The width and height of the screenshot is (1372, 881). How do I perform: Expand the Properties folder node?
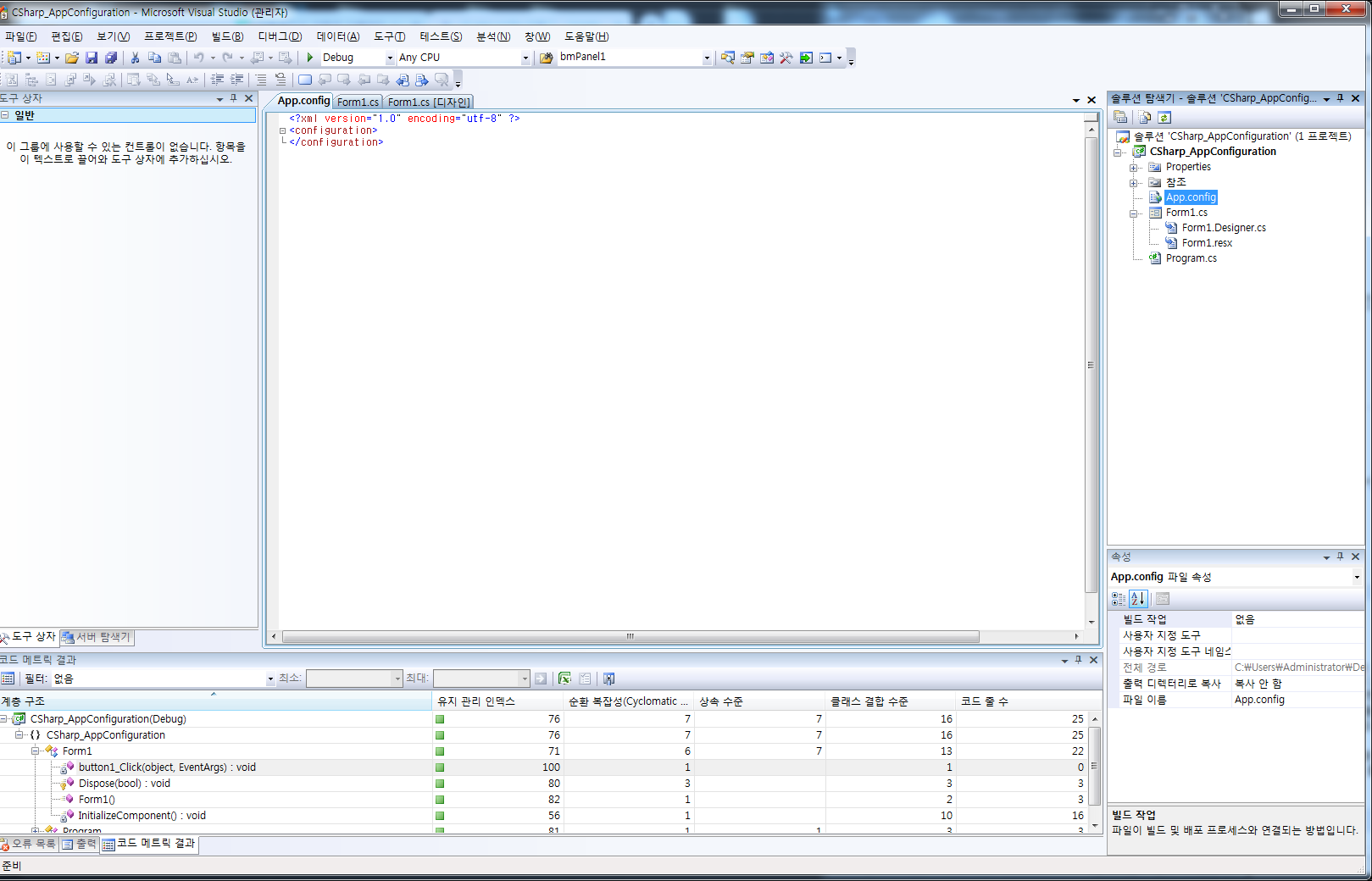(x=1134, y=167)
